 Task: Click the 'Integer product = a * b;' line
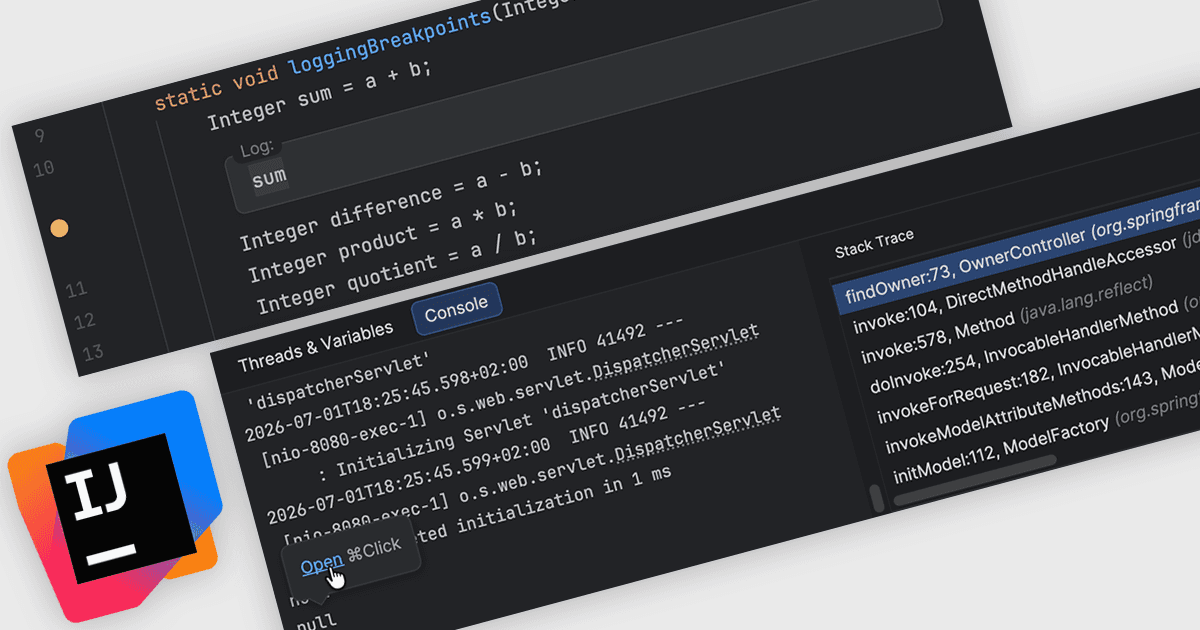(x=385, y=242)
